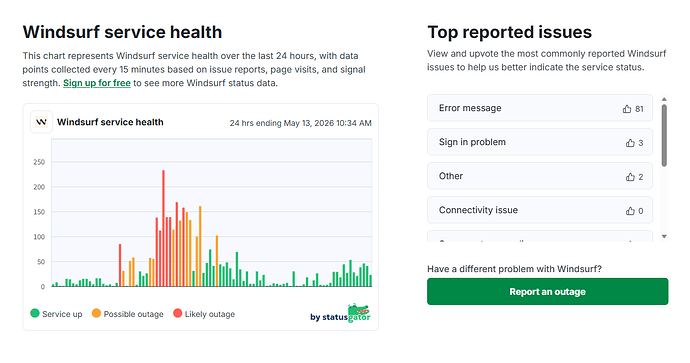Upvote the Sign in problem thumbs-up icon
The width and height of the screenshot is (690, 363).
630,143
